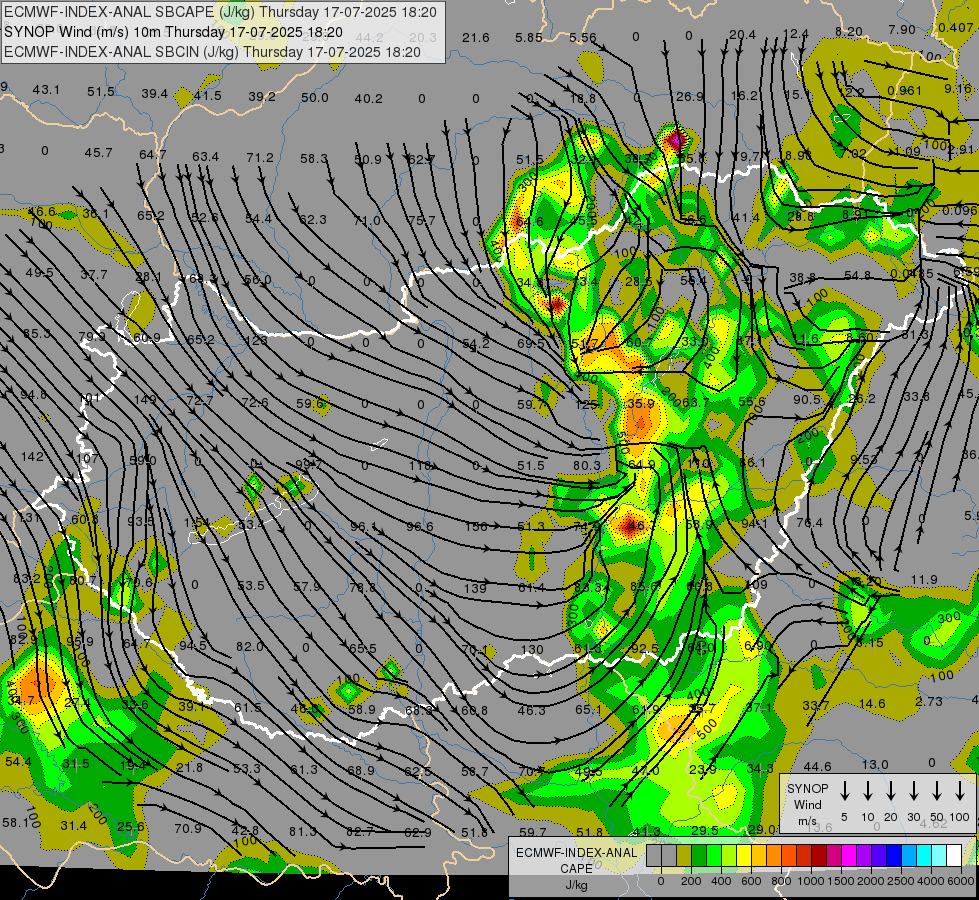Click the map value 107
Viewport: 979px width, 900px height.
[87, 458]
